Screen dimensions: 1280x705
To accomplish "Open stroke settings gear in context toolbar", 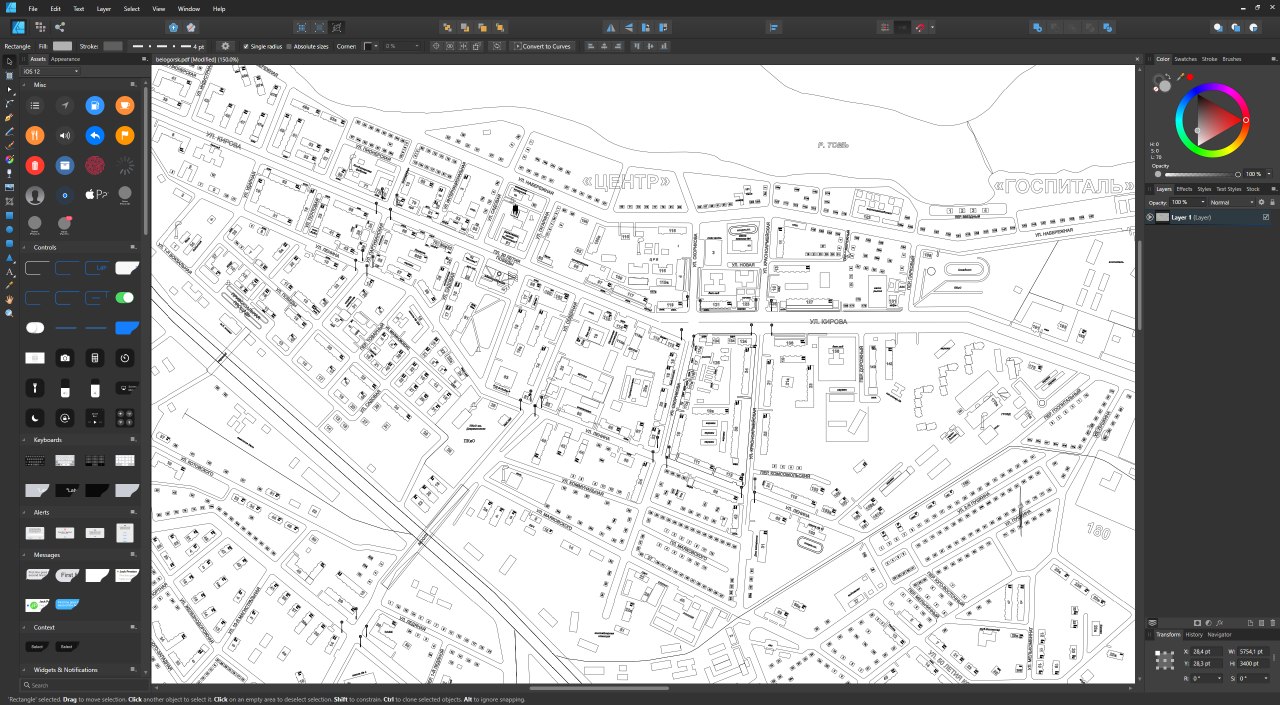I will tap(225, 46).
